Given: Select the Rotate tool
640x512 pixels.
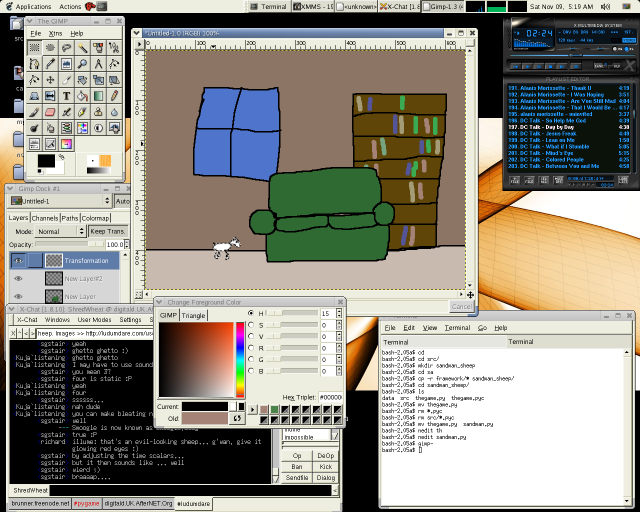Looking at the screenshot, I should coord(82,80).
